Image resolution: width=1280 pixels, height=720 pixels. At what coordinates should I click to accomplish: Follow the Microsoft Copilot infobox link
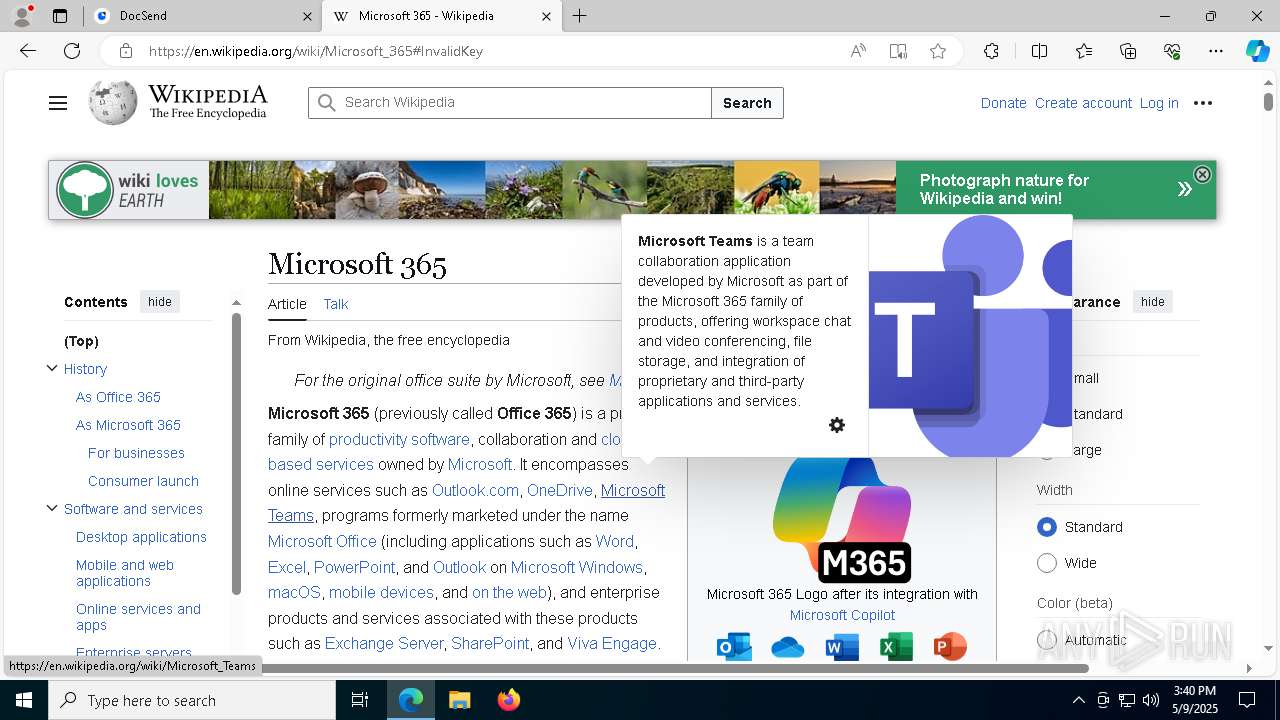(x=842, y=615)
